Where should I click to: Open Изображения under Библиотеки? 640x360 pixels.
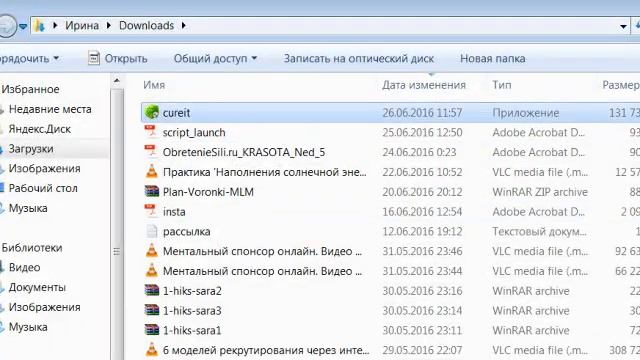coord(44,307)
